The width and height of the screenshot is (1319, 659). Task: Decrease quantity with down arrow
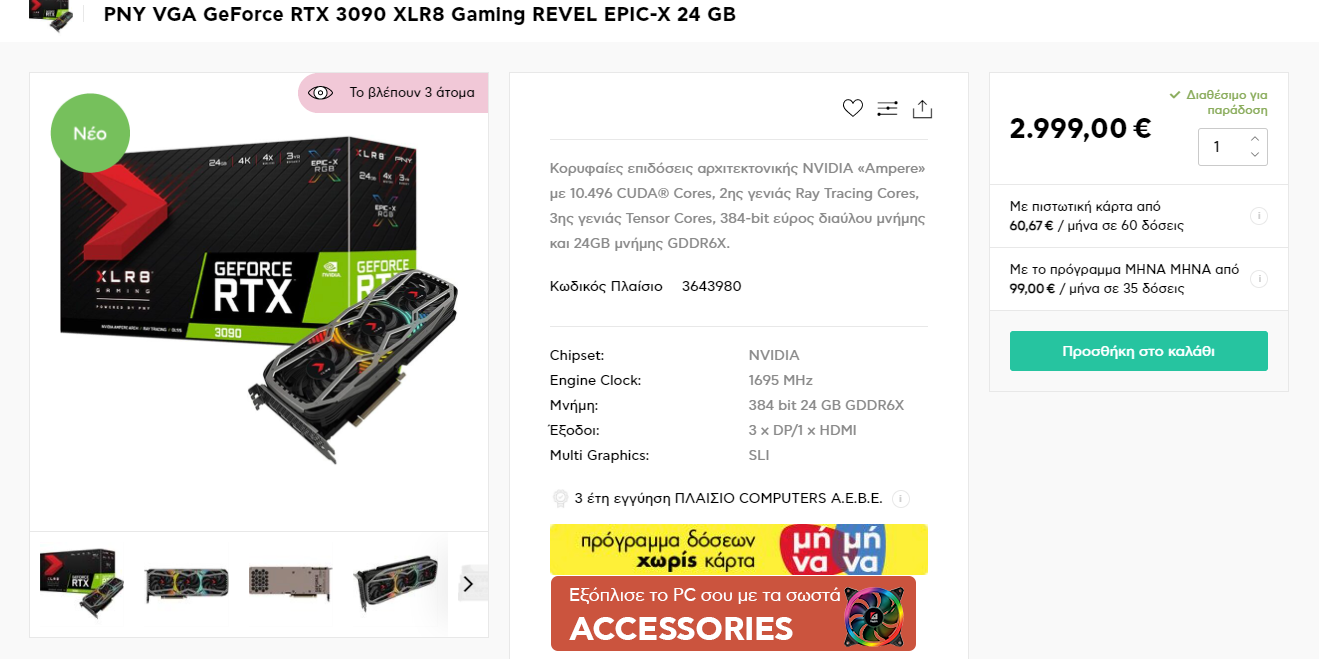point(1255,155)
